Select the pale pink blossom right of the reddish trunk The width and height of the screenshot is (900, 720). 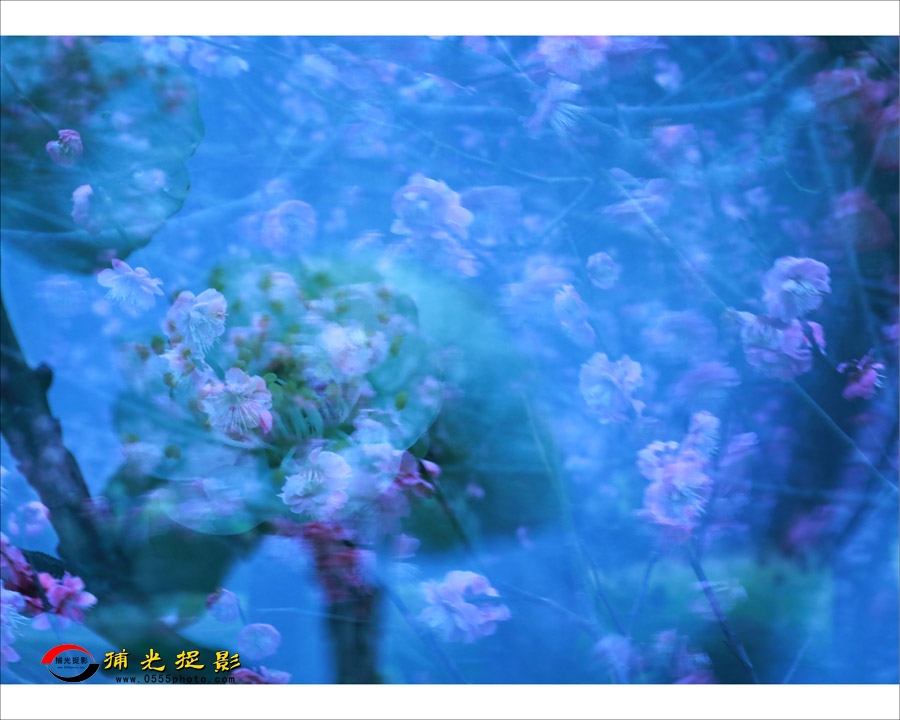(x=462, y=605)
